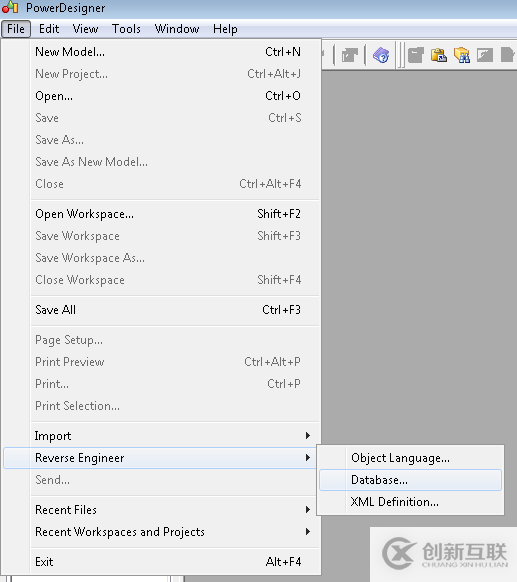Image resolution: width=517 pixels, height=582 pixels.
Task: Open the Tools menu
Action: point(126,29)
